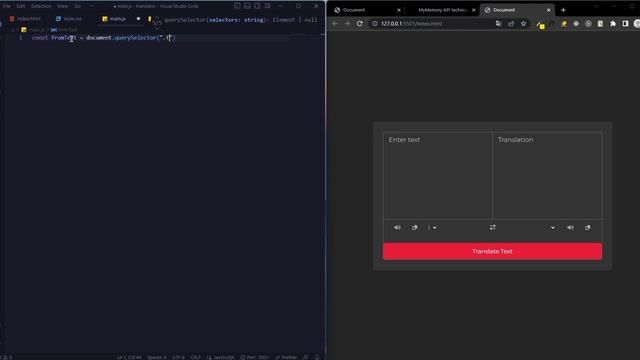Open notifications bell in VS Code status bar

point(317,357)
